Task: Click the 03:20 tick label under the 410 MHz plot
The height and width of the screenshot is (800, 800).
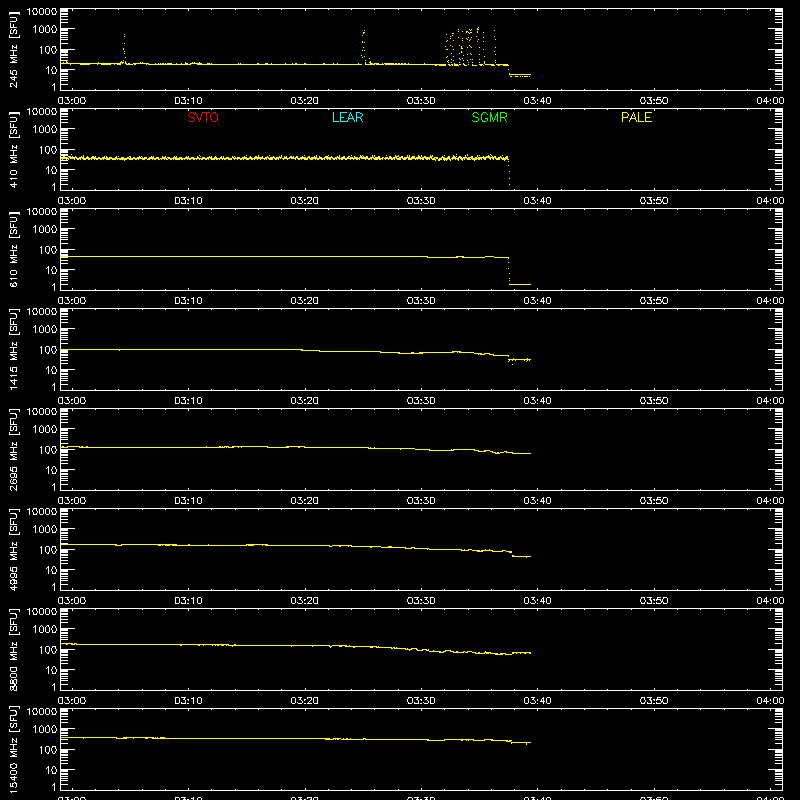Action: pyautogui.click(x=305, y=201)
